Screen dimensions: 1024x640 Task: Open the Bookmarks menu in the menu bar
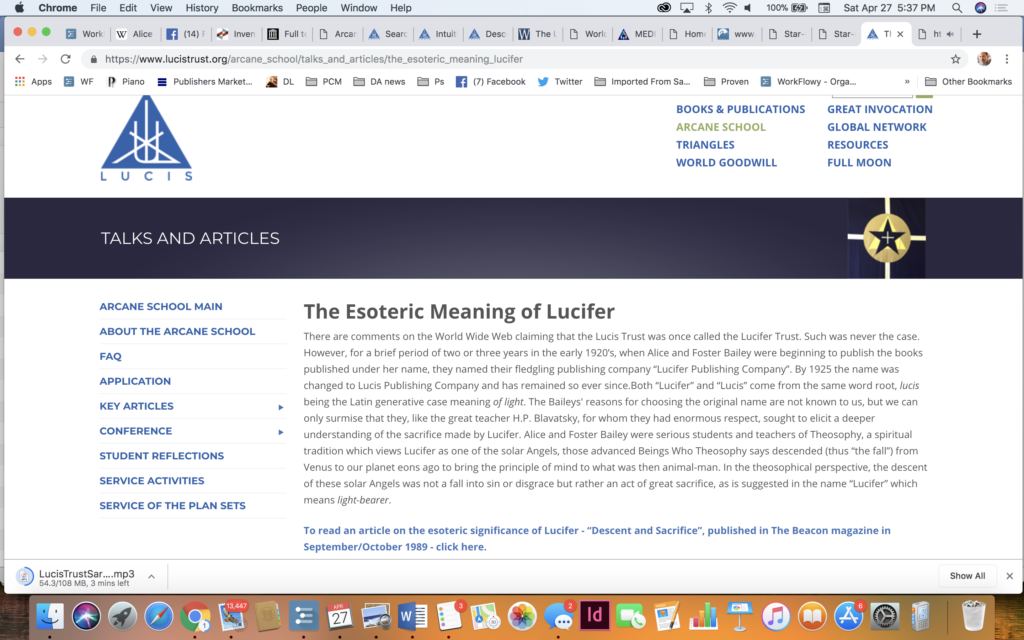point(257,8)
